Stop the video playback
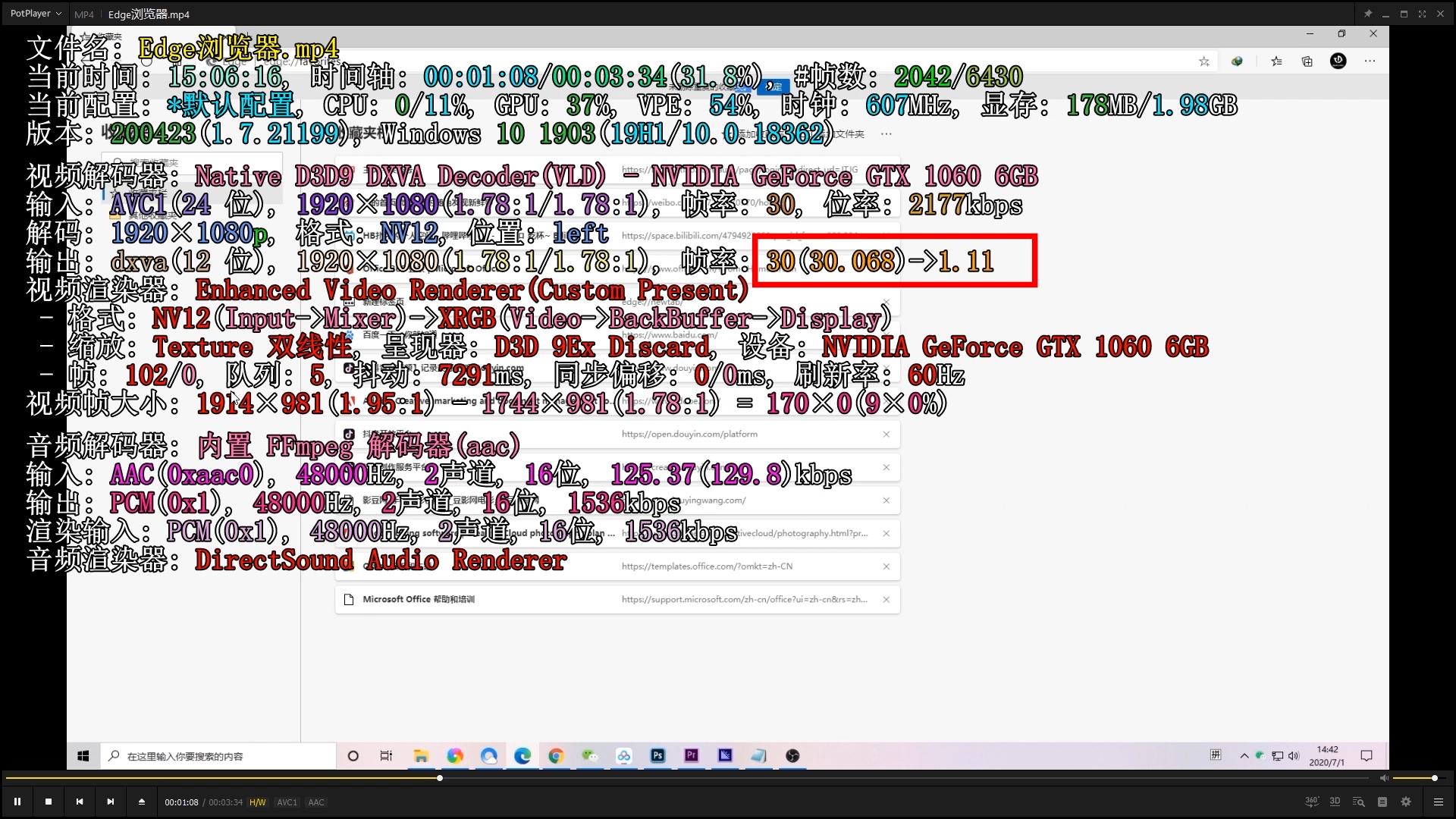 tap(49, 802)
